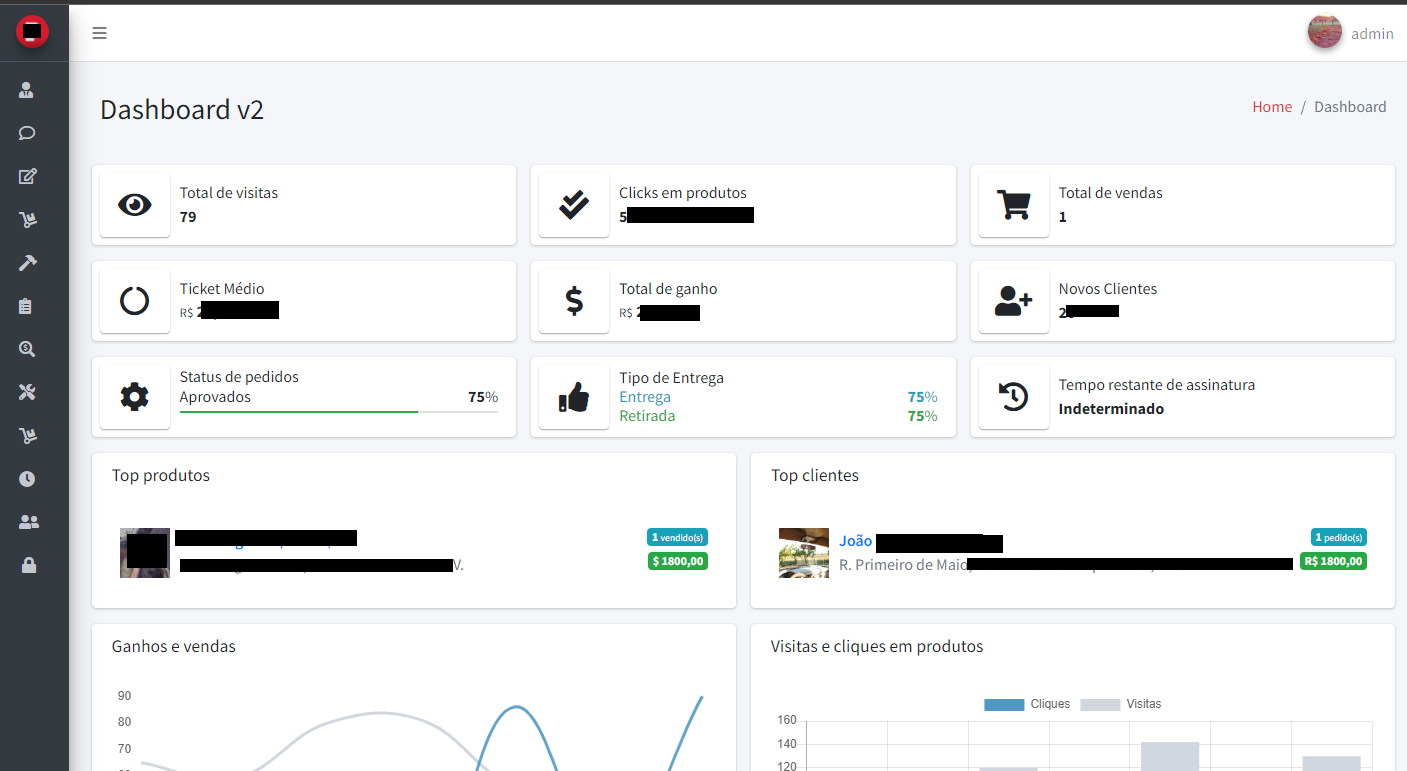Click the 75% value beside Aprovados
This screenshot has width=1407, height=771.
tap(483, 397)
